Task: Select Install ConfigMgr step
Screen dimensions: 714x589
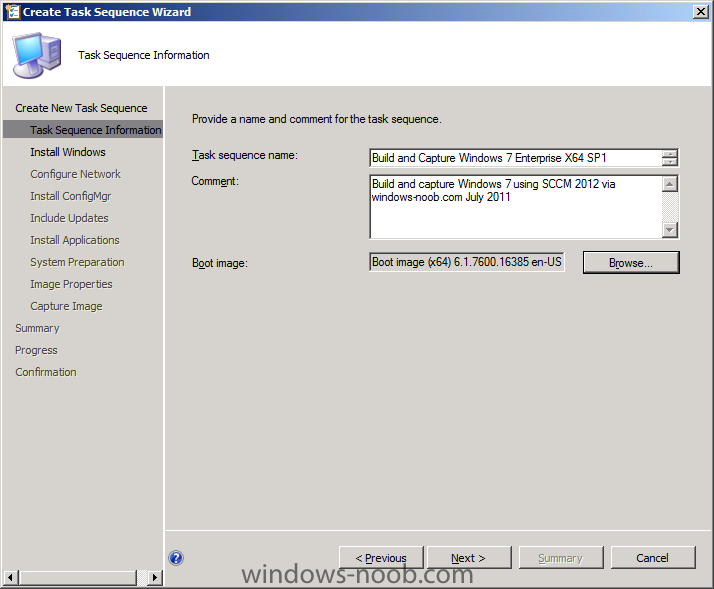Action: (x=71, y=196)
